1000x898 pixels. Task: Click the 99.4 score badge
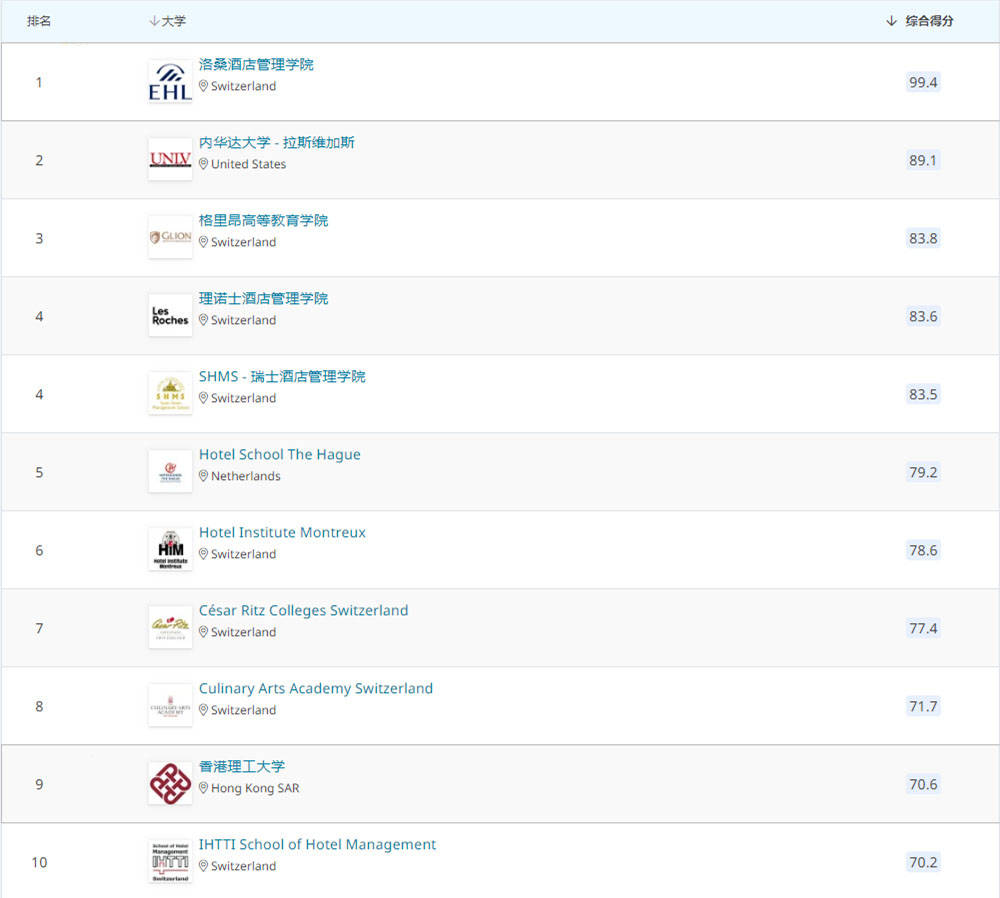tap(923, 82)
